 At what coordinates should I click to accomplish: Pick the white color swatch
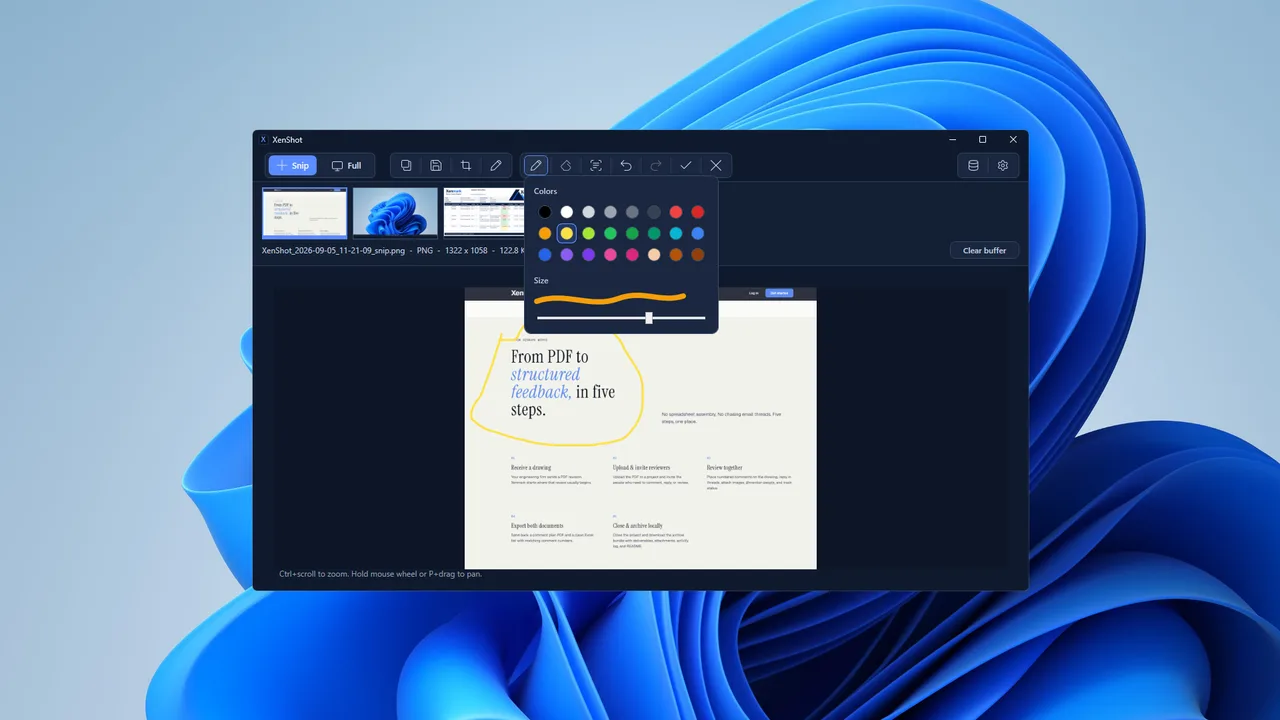pyautogui.click(x=567, y=212)
